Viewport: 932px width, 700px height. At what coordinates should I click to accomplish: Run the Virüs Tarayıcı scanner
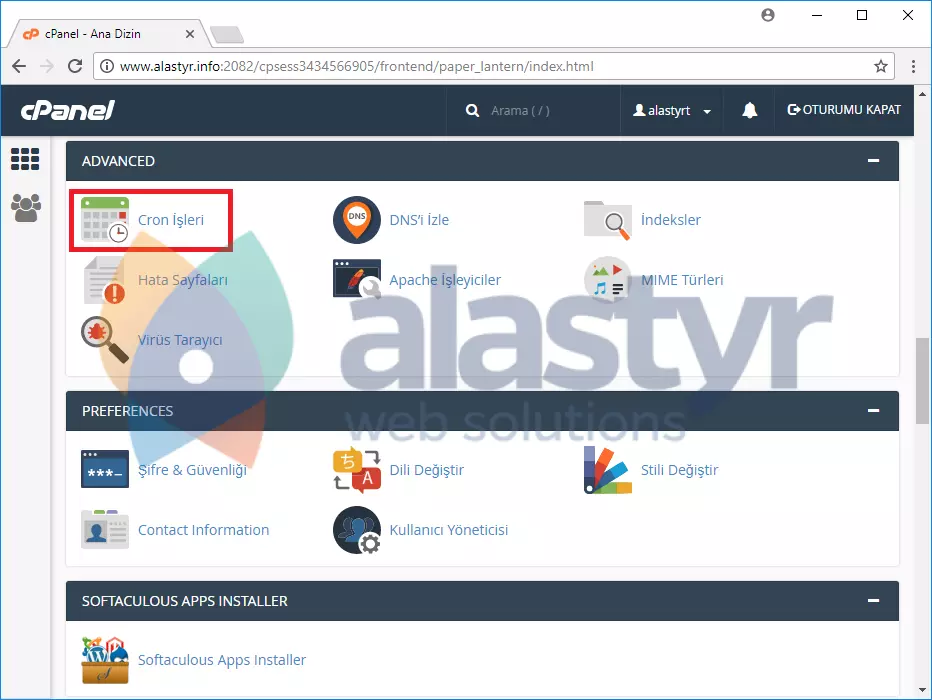click(x=180, y=339)
